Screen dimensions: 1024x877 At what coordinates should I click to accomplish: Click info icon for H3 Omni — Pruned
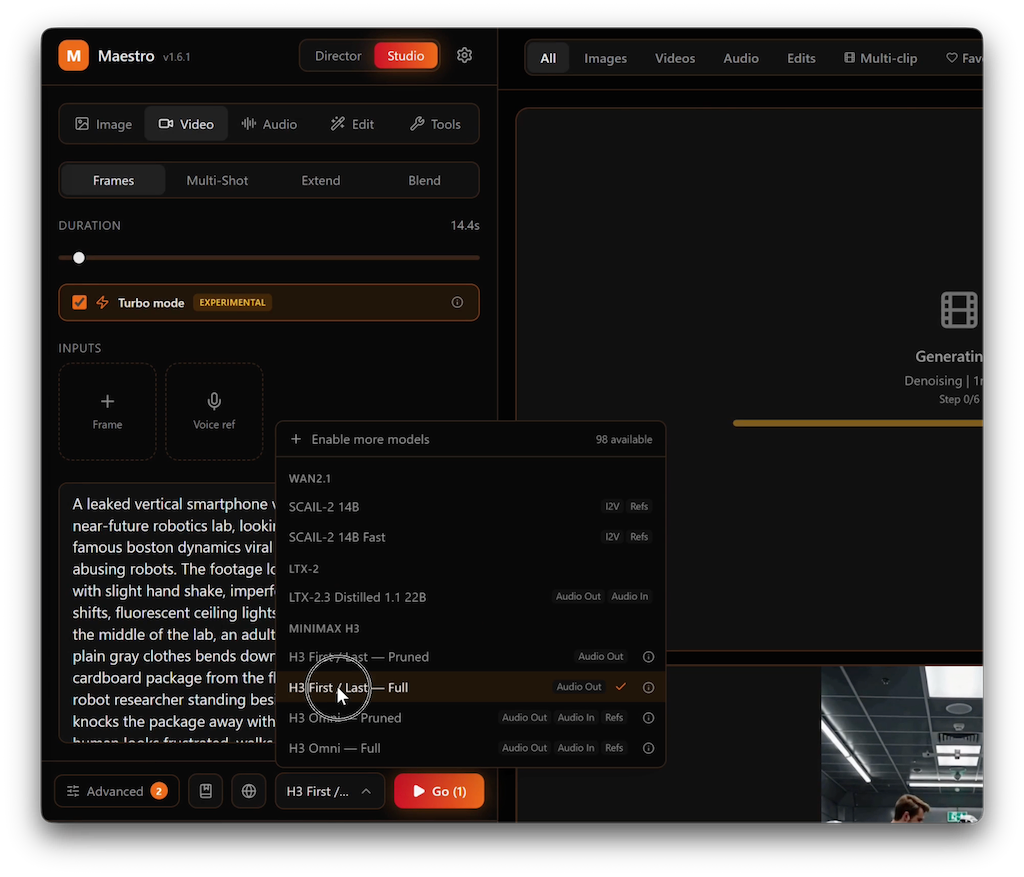pyautogui.click(x=648, y=718)
